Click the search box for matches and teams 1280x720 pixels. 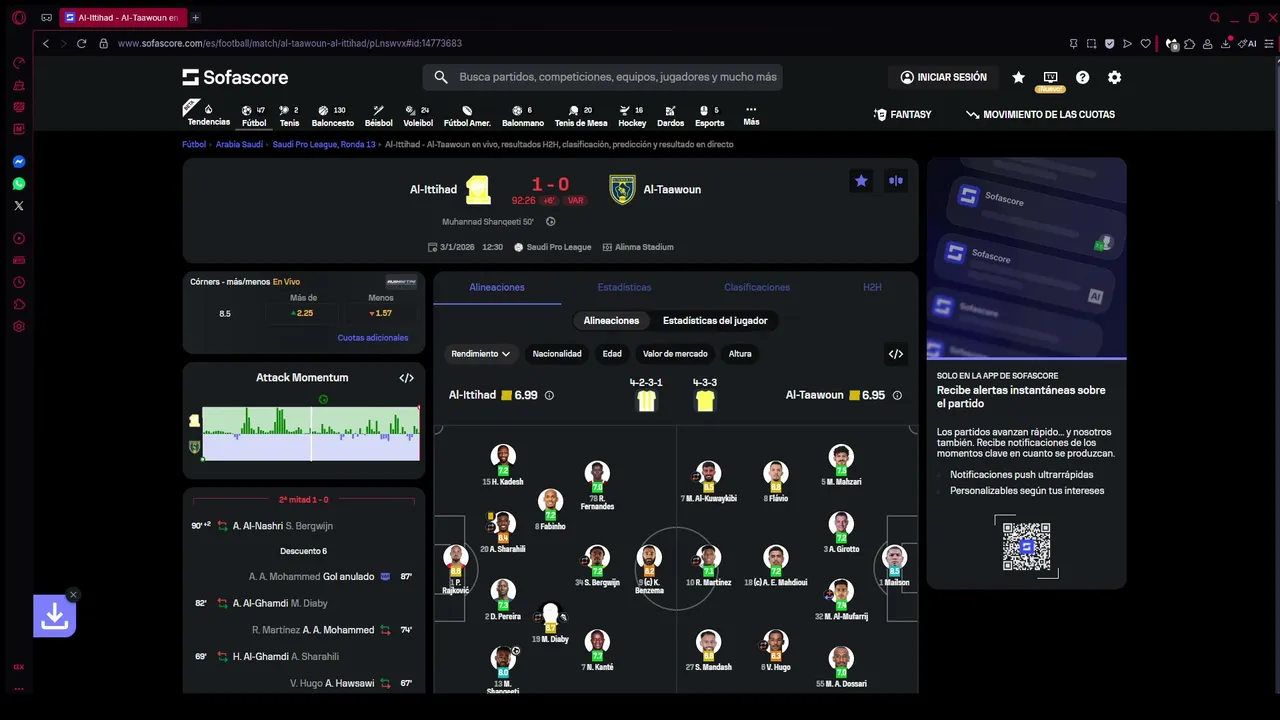pos(603,77)
